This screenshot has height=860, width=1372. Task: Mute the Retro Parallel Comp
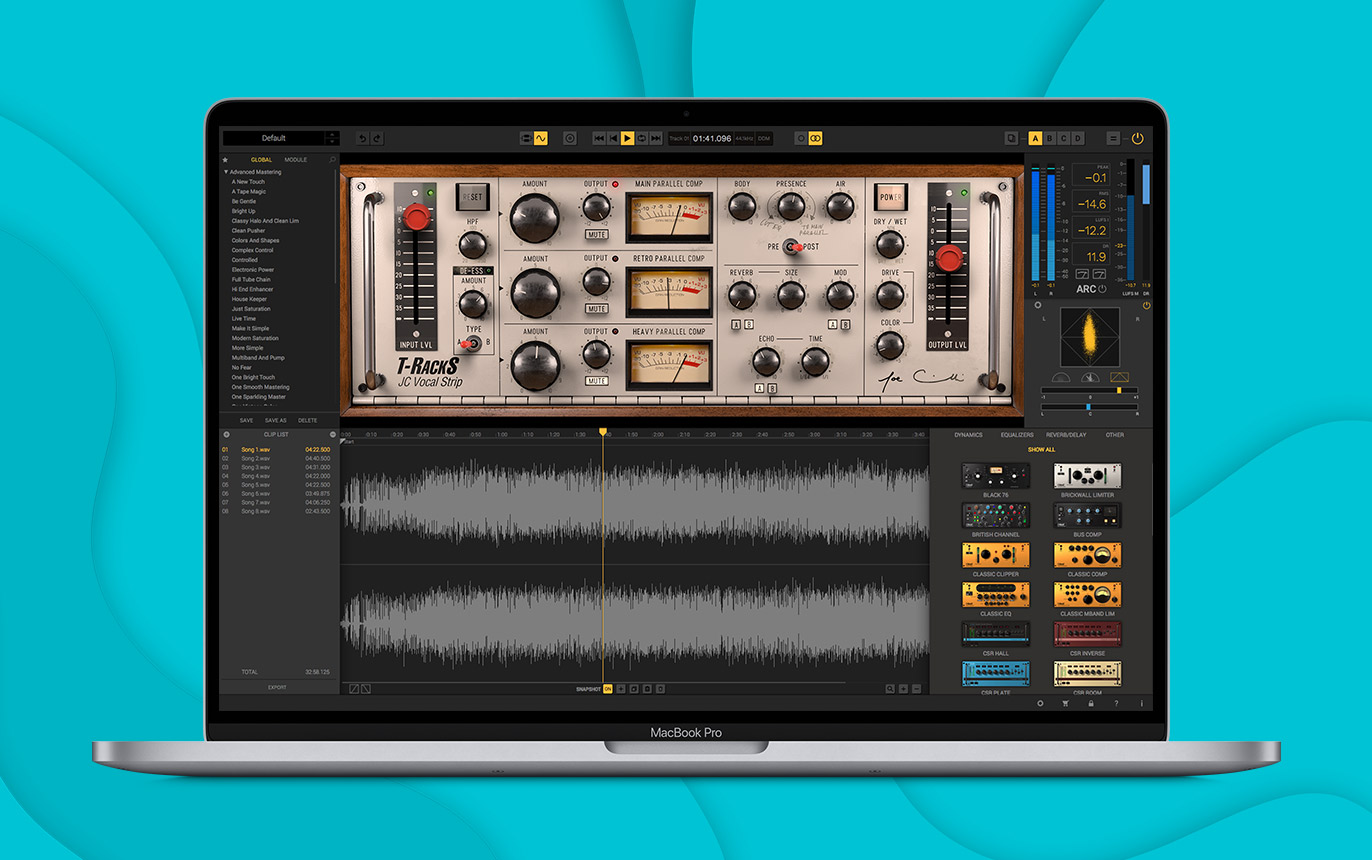click(597, 308)
